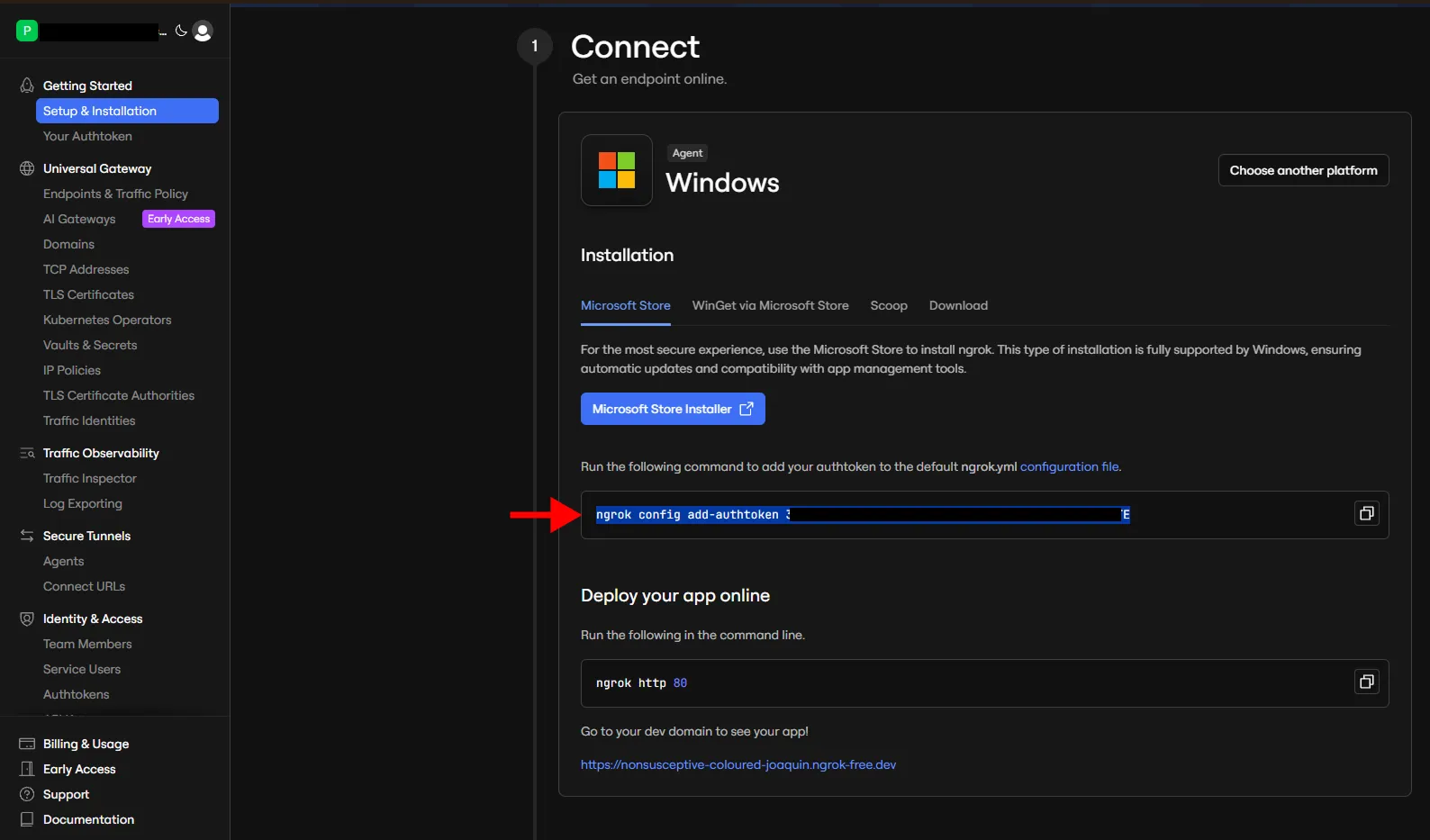The width and height of the screenshot is (1430, 840).
Task: Copy the ngrok http 80 command
Action: 1367,682
